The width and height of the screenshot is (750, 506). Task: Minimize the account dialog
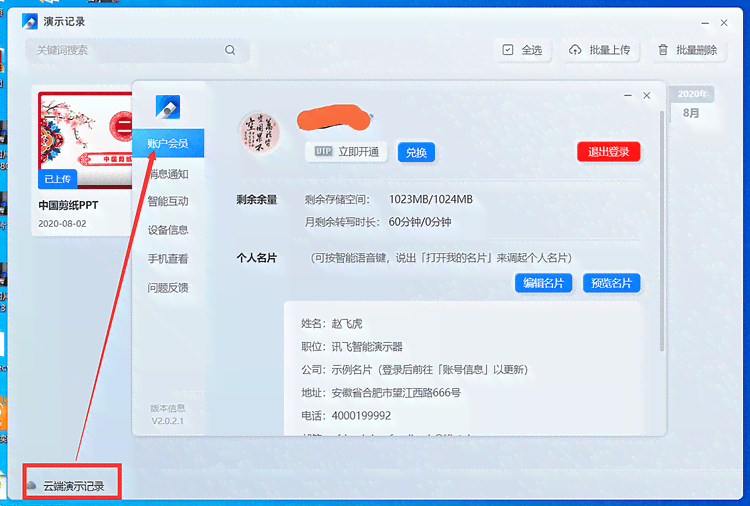[x=628, y=96]
